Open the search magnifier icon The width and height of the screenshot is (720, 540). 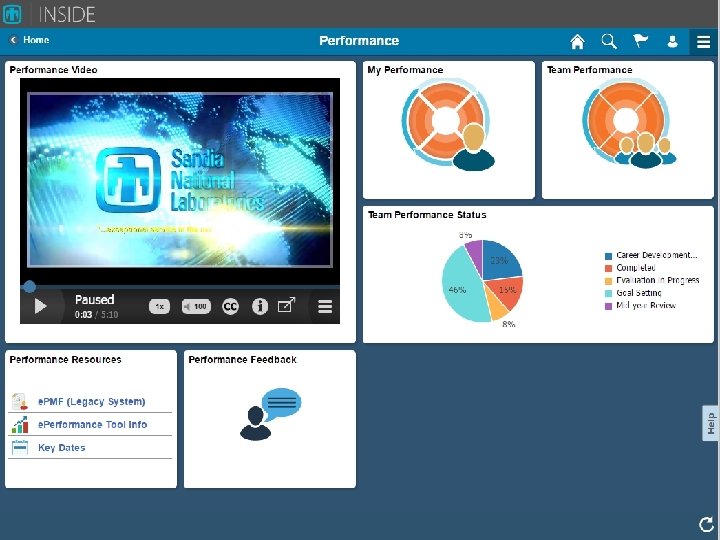(x=609, y=41)
